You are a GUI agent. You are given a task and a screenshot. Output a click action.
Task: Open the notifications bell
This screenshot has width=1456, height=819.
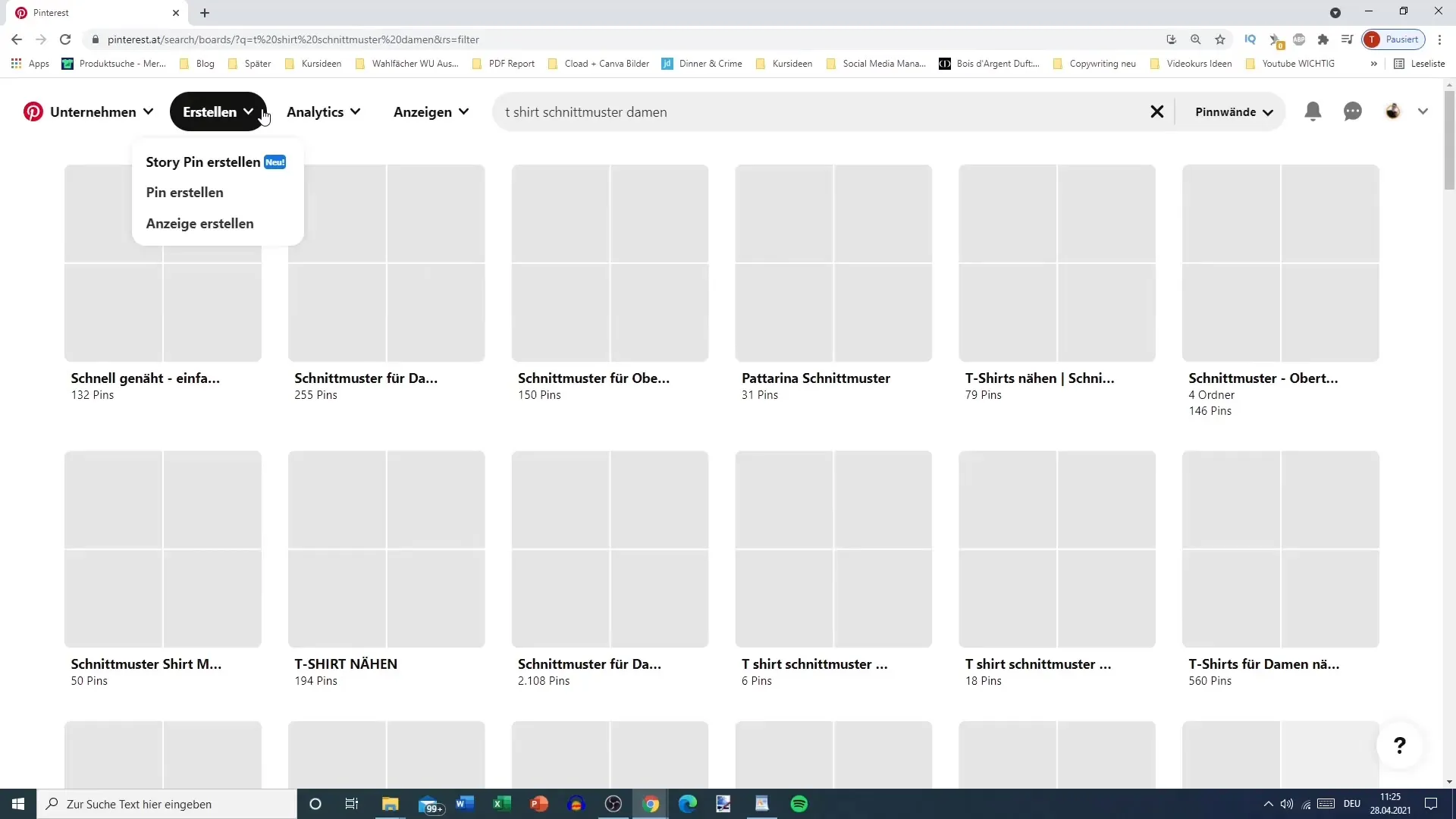tap(1313, 111)
